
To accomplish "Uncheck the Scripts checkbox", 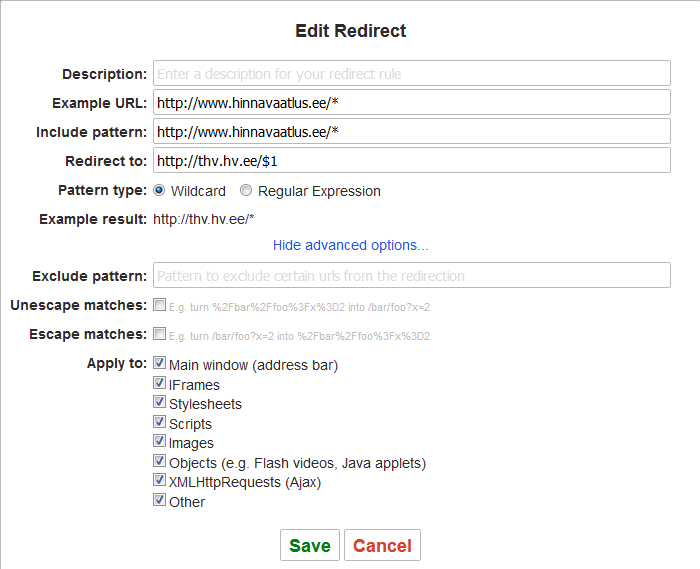I will point(159,421).
